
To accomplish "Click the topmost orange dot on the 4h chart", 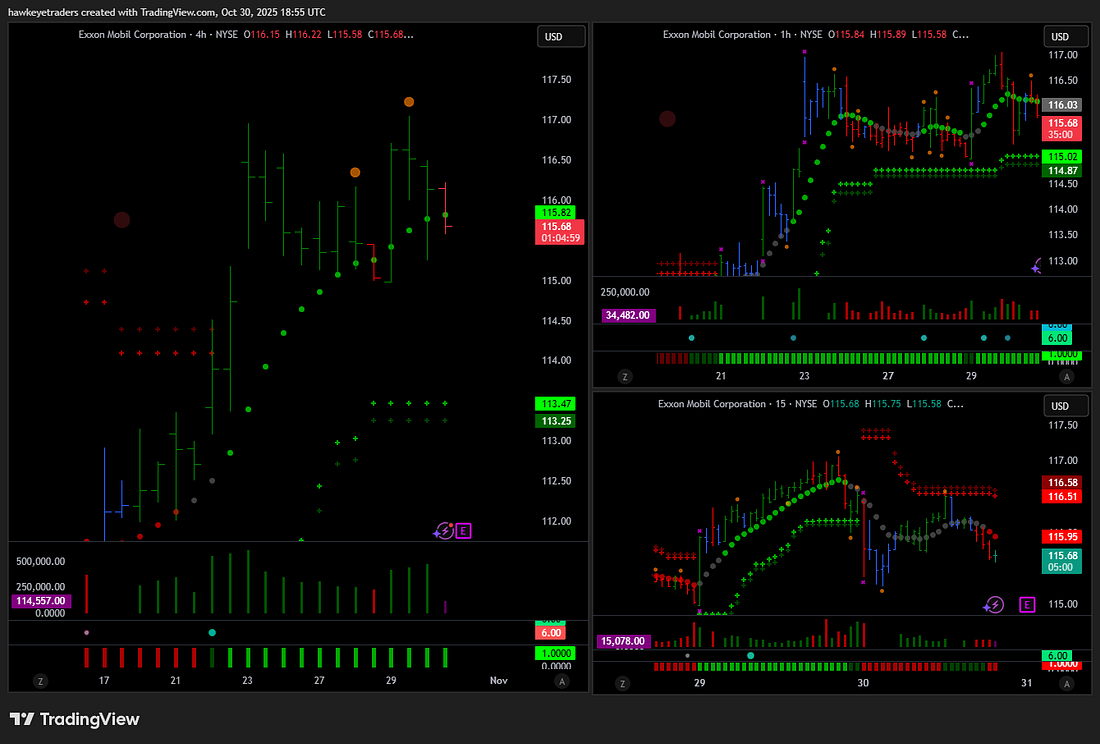I will [409, 102].
